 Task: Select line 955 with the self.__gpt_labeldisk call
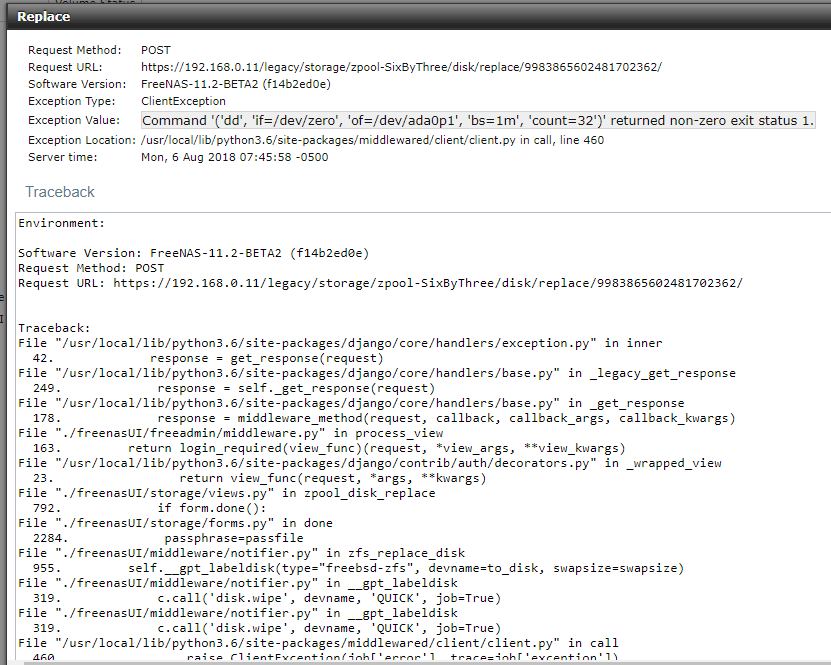pos(358,568)
